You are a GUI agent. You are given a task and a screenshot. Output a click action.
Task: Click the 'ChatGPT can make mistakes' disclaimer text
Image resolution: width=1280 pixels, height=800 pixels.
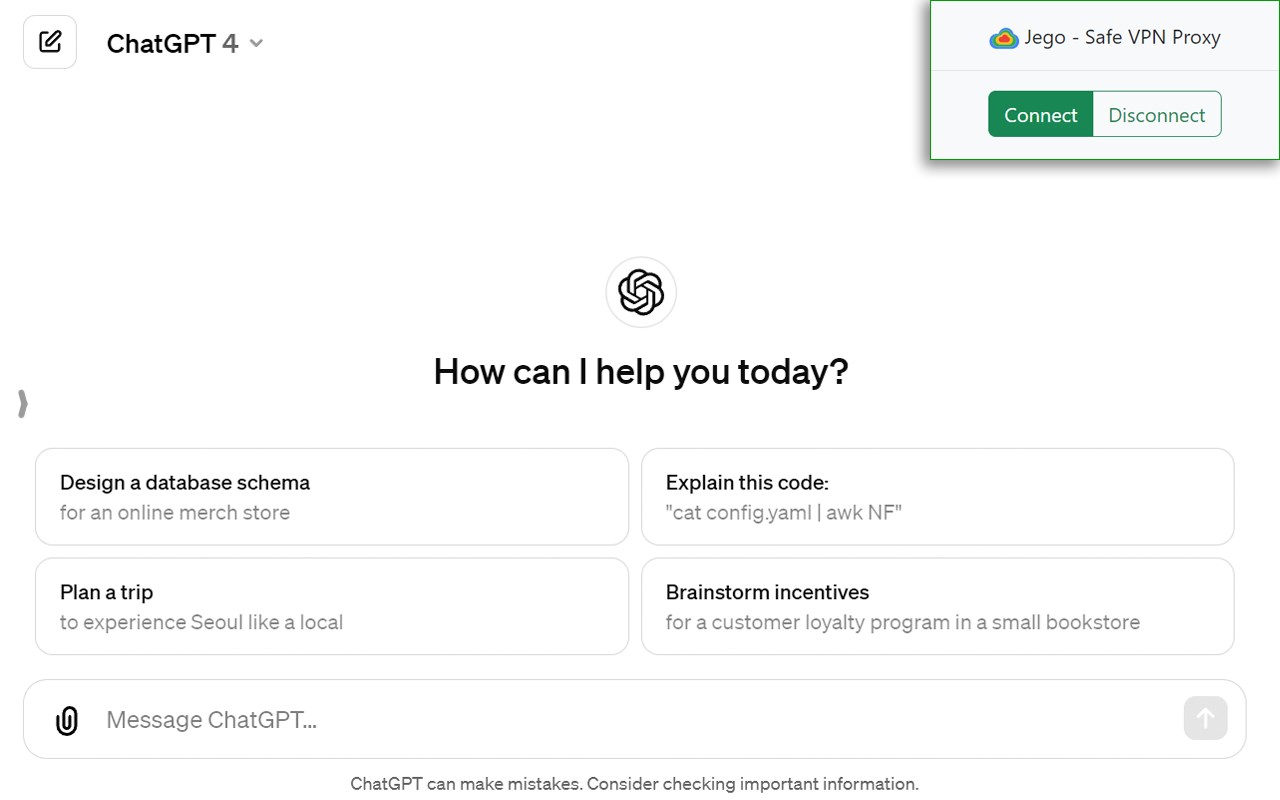pos(634,784)
